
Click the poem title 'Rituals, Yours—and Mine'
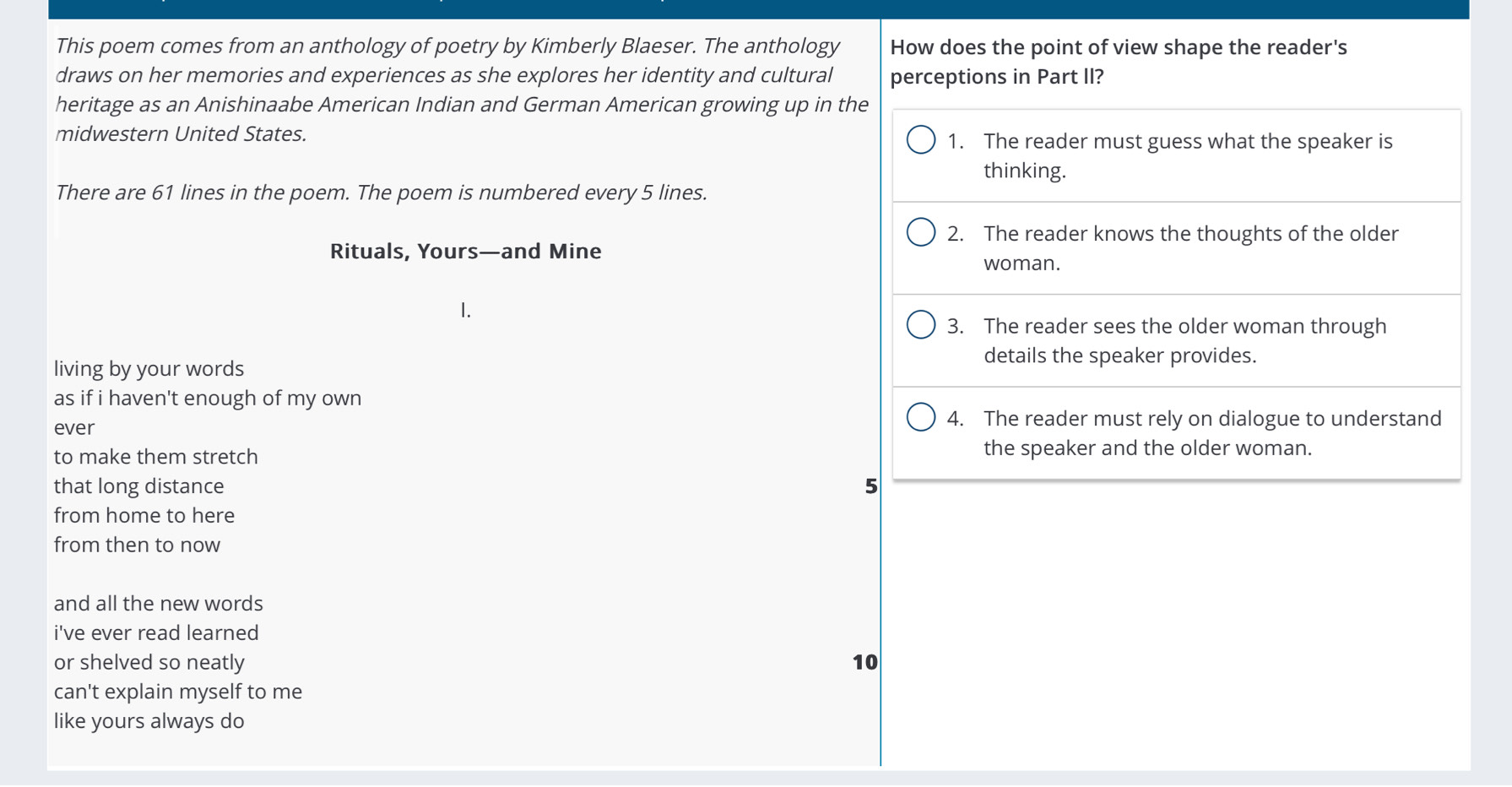[x=465, y=251]
